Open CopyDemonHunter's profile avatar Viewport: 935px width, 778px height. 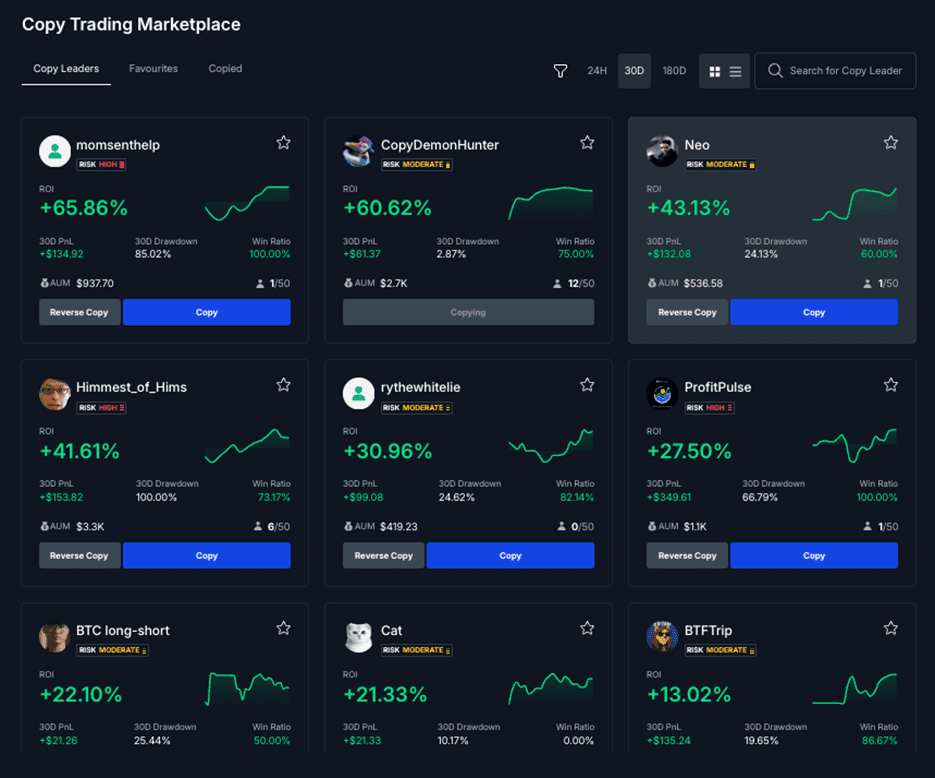click(x=358, y=151)
